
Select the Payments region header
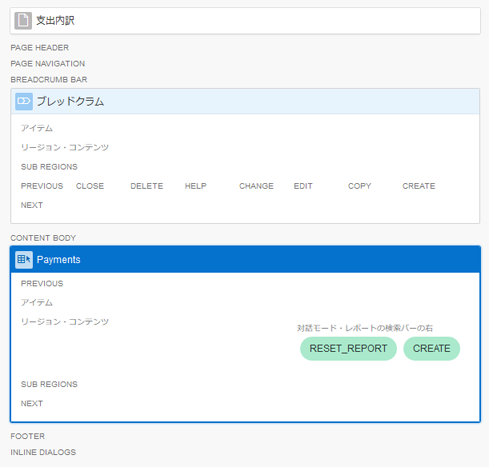(x=245, y=259)
